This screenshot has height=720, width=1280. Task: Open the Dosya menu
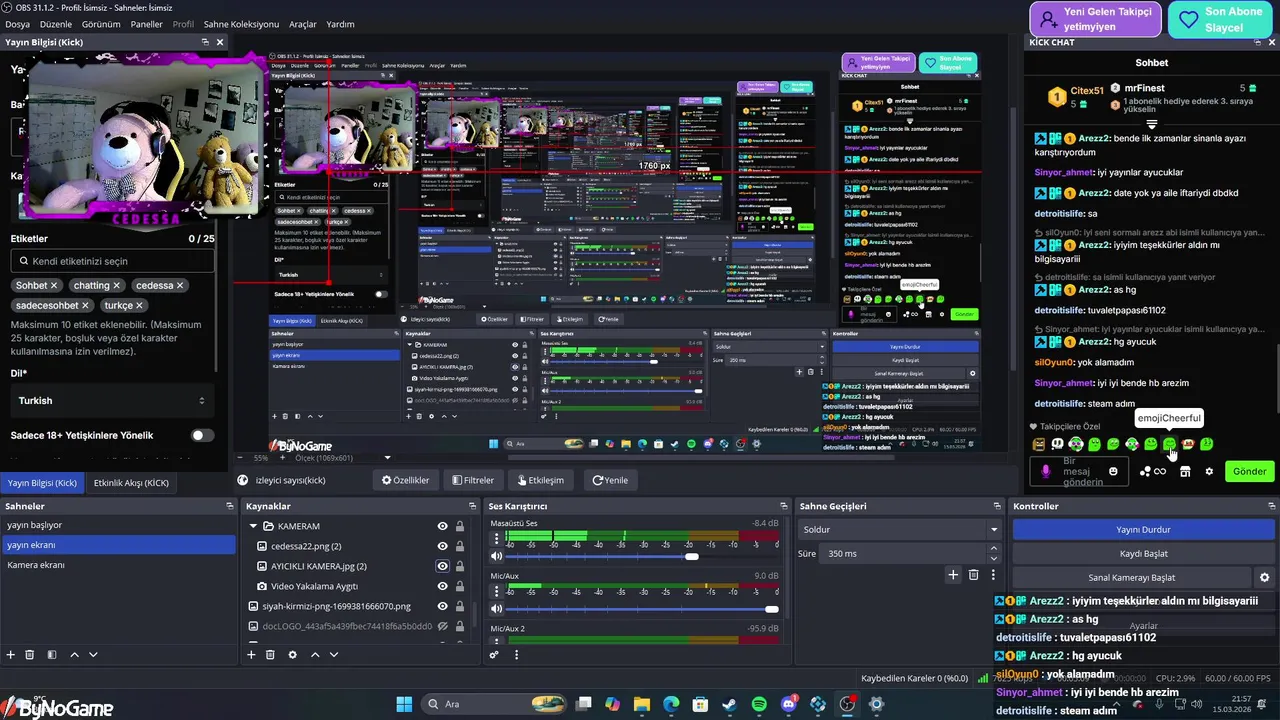coord(18,24)
